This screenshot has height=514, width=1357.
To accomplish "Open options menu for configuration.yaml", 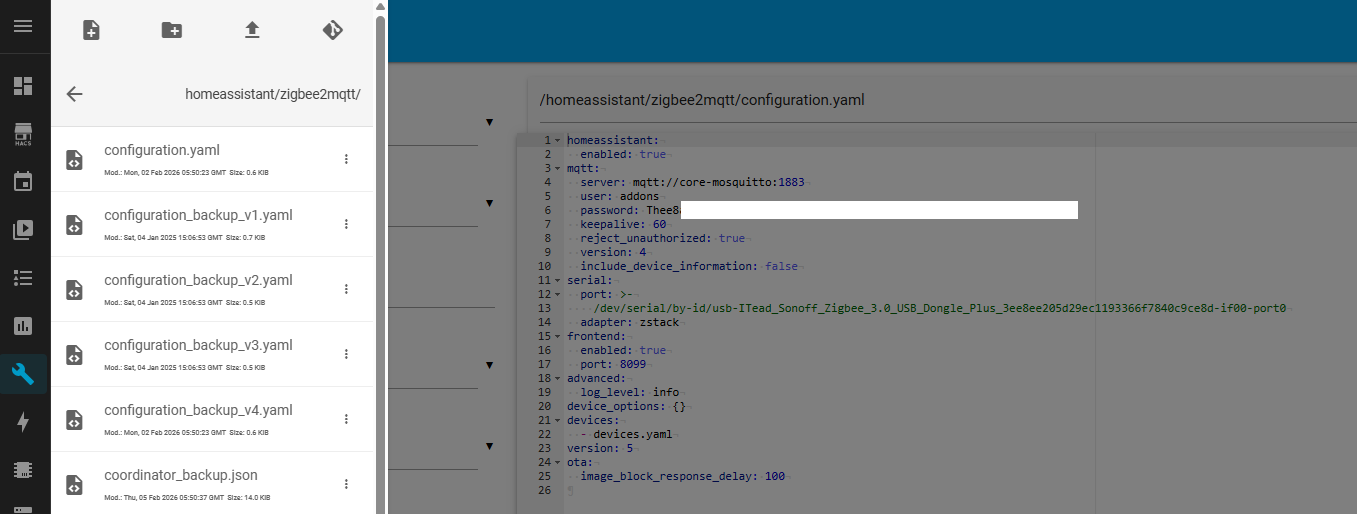I will (x=346, y=159).
